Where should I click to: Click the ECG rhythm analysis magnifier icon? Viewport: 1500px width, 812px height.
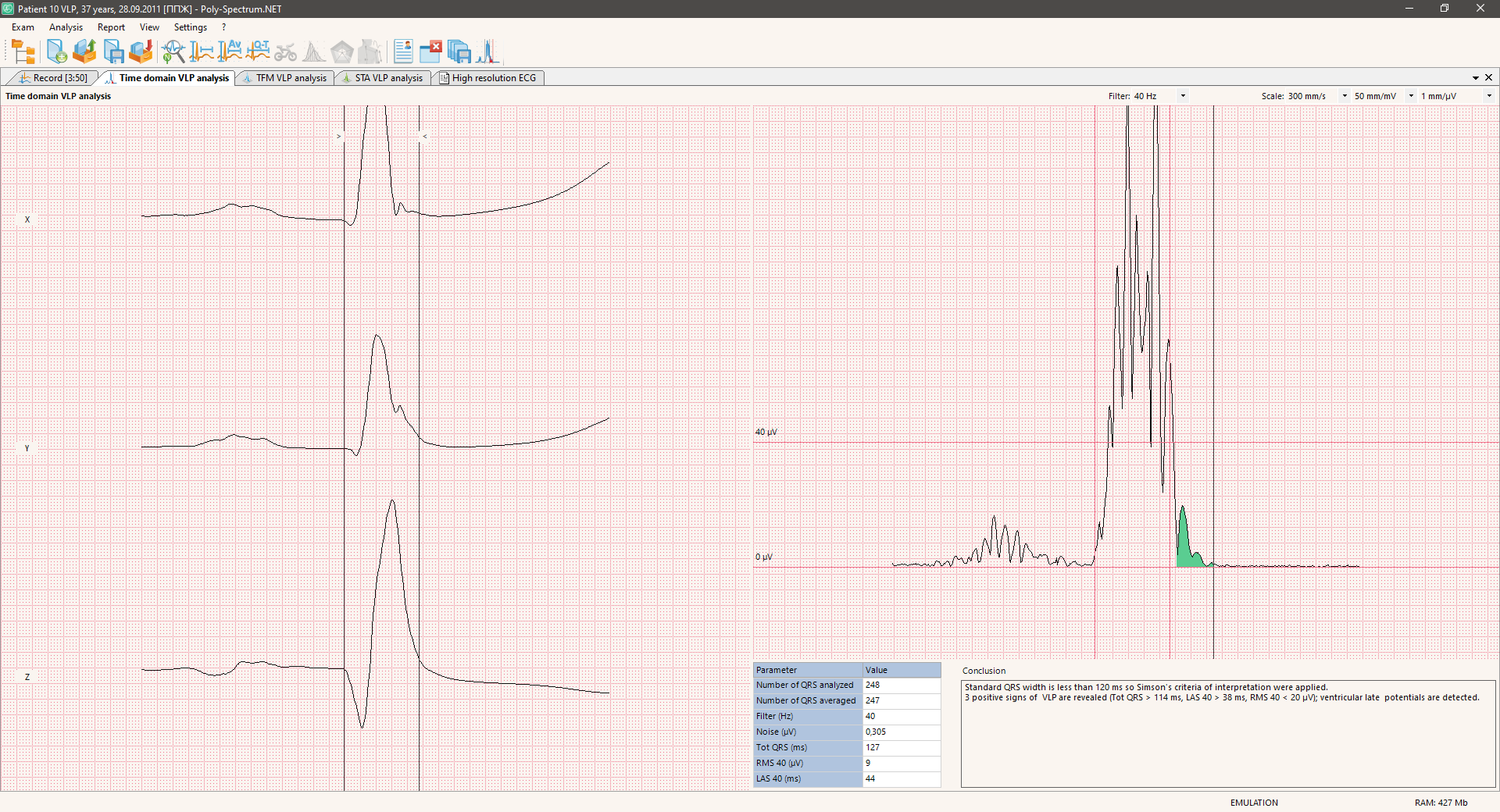[x=173, y=52]
